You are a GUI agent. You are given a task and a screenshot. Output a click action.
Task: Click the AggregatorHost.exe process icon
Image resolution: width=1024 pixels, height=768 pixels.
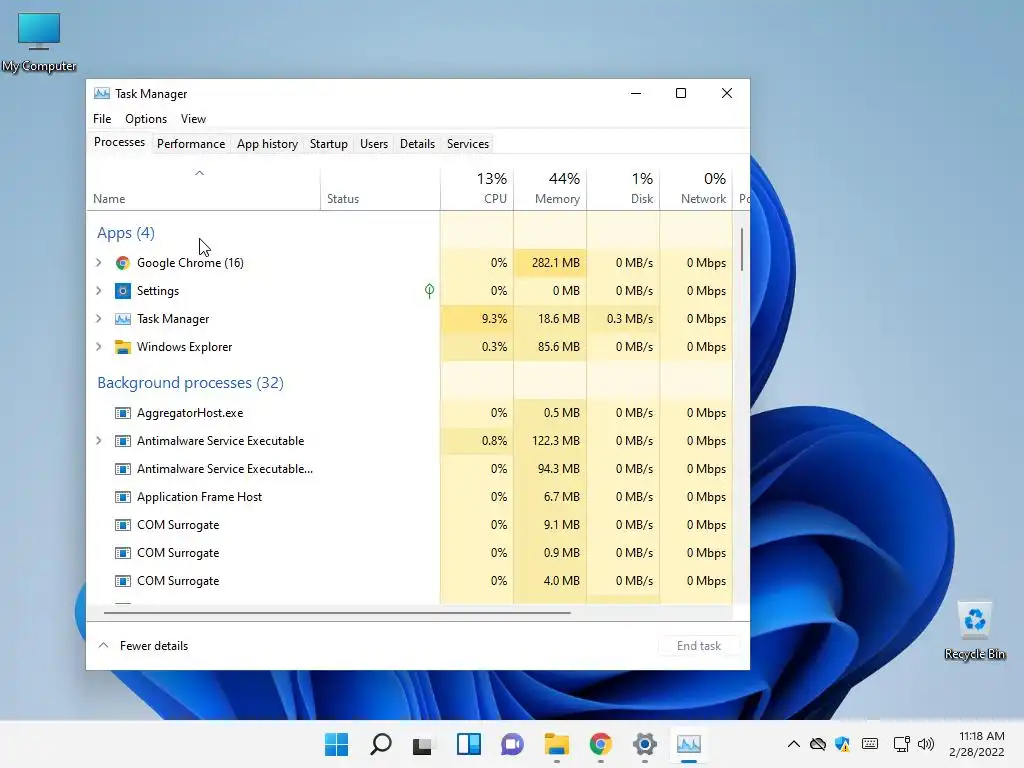pos(122,413)
